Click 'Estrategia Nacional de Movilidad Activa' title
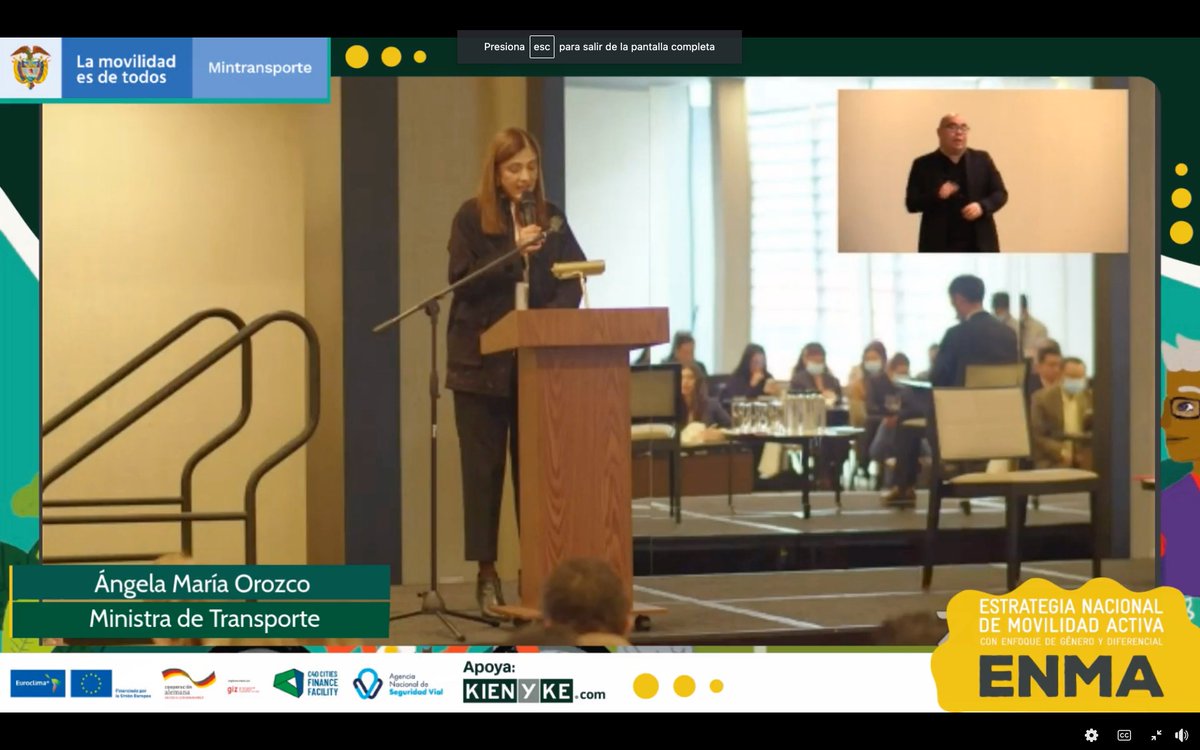Screen dimensions: 1200x750 pos(1070,616)
